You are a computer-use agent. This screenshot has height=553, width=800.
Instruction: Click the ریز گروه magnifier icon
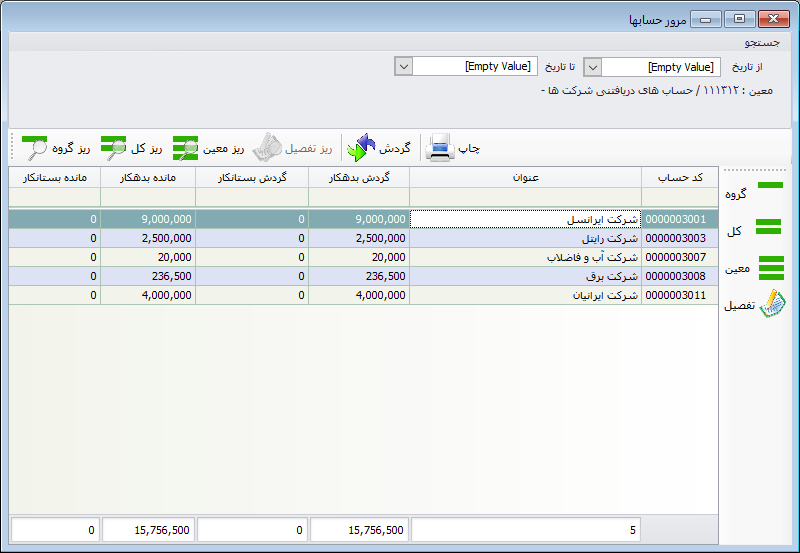pos(35,148)
